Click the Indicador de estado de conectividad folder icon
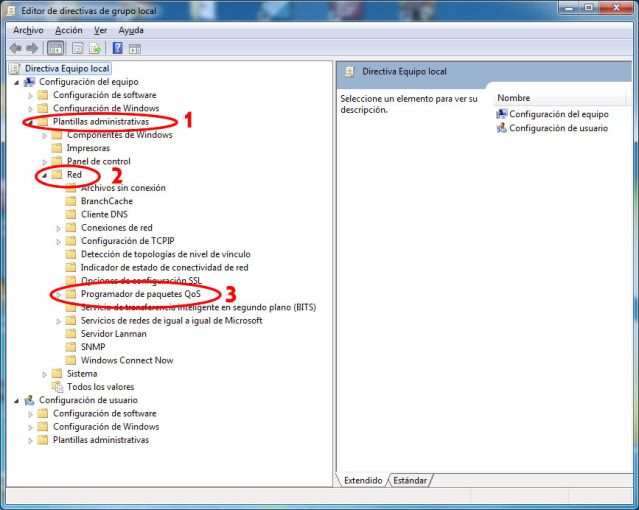The image size is (639, 510). (71, 267)
